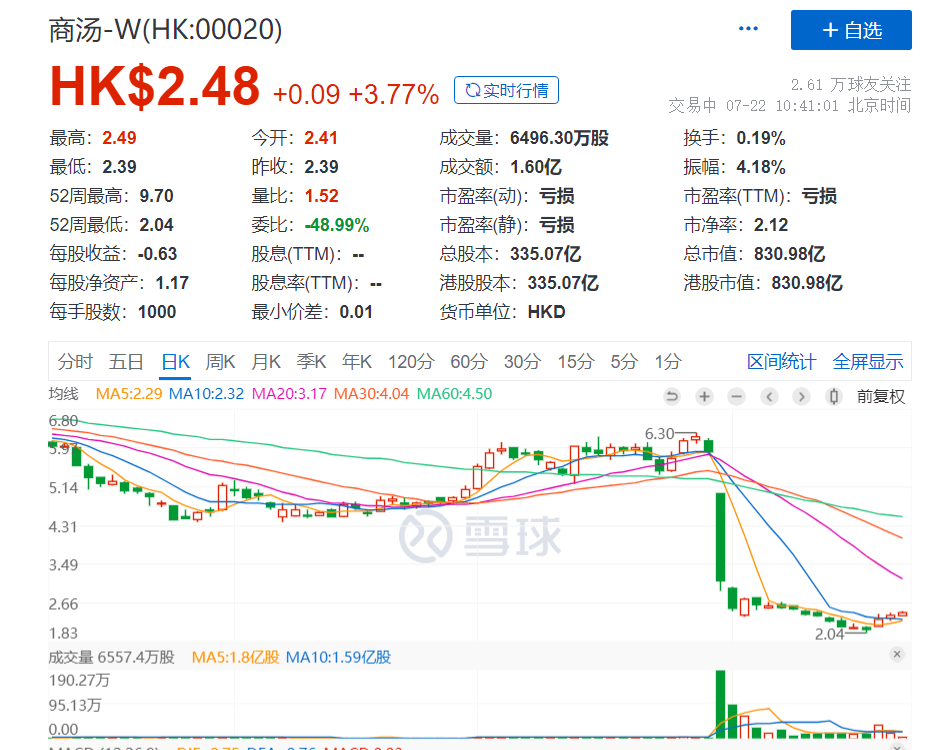Image resolution: width=928 pixels, height=750 pixels.
Task: Click the 52周最低 value 2.04
Action: pyautogui.click(x=156, y=225)
